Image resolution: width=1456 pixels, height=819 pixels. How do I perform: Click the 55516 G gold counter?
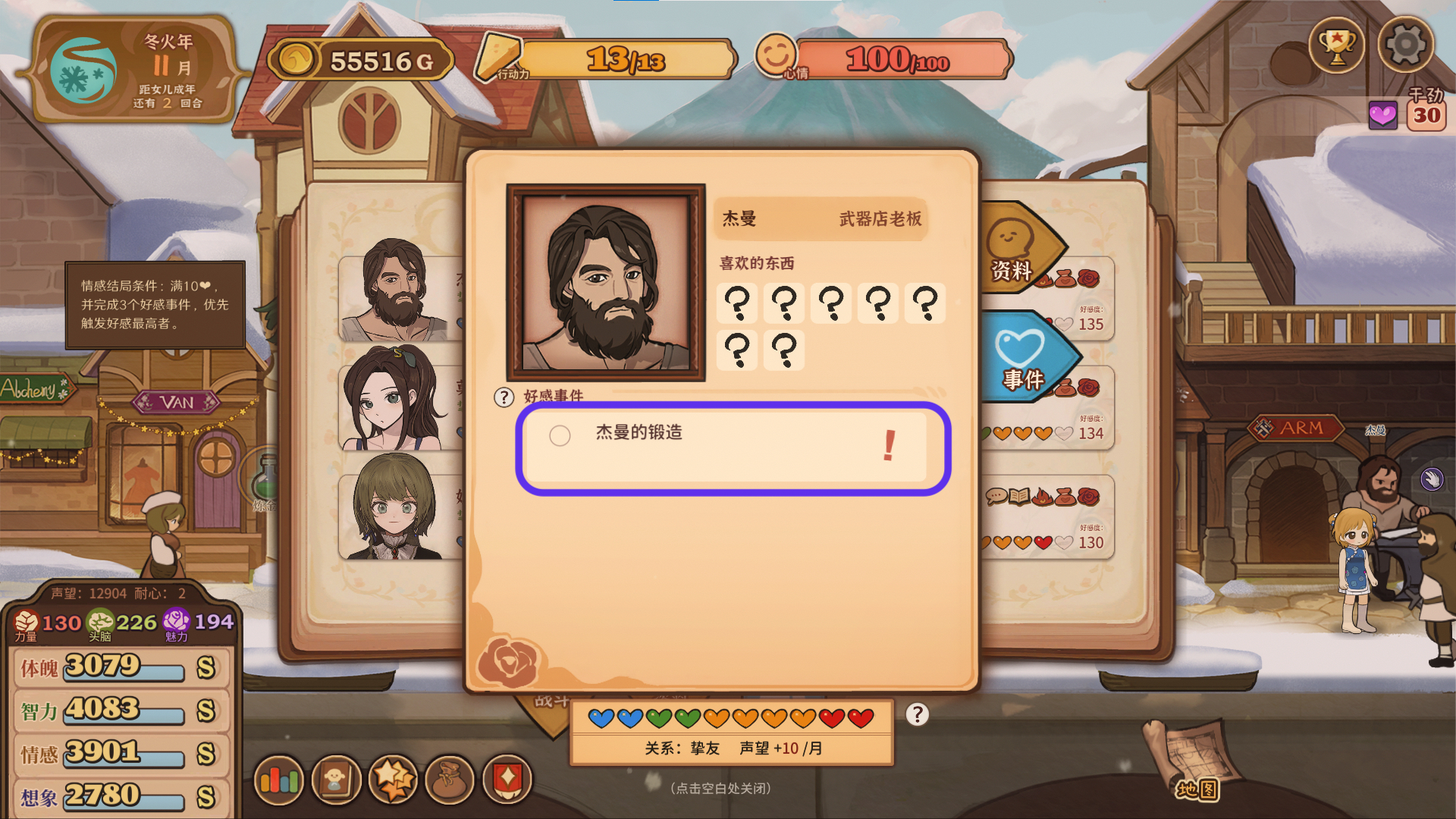pyautogui.click(x=361, y=61)
